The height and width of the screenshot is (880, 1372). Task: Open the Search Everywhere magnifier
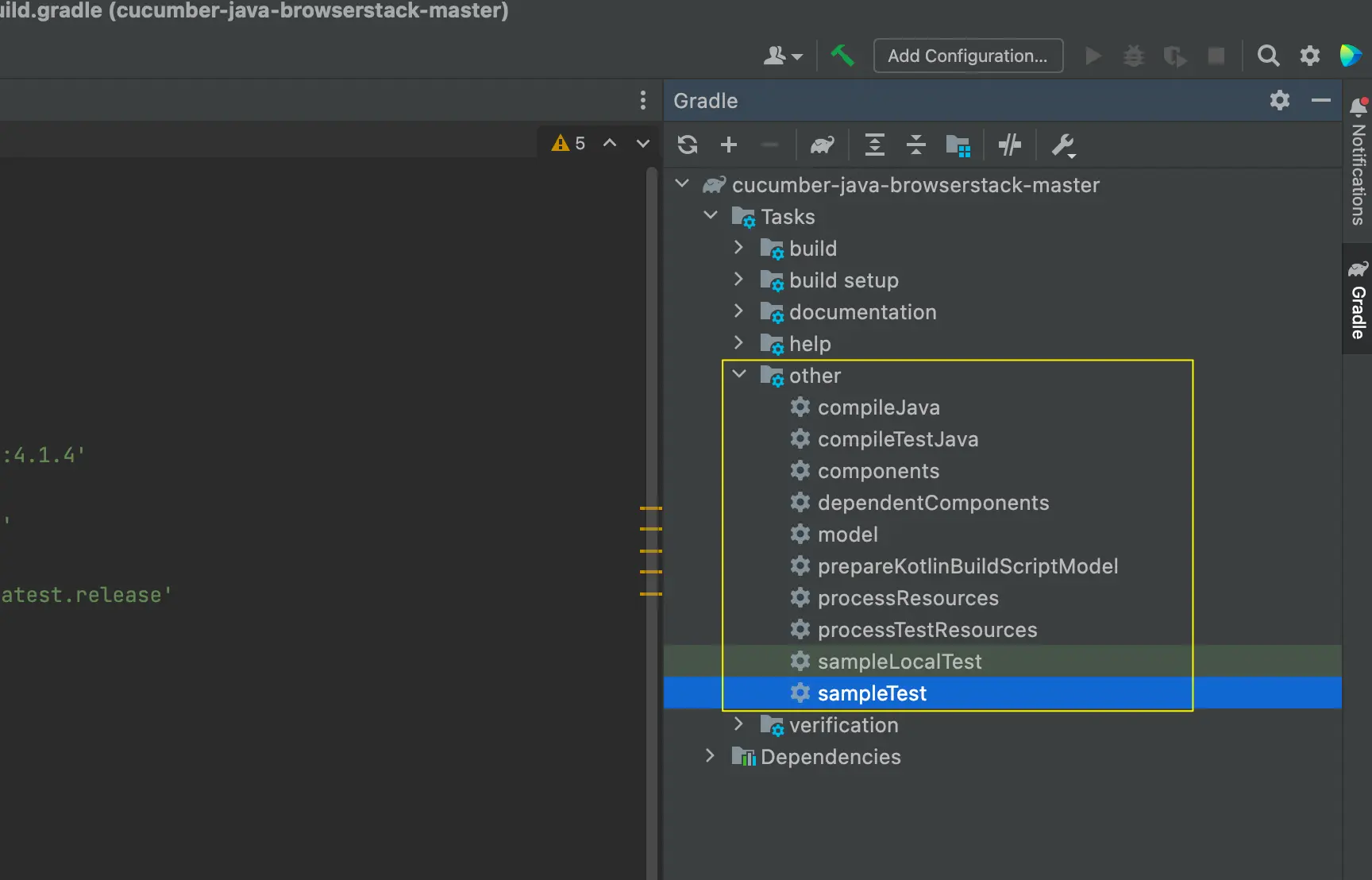tap(1268, 56)
